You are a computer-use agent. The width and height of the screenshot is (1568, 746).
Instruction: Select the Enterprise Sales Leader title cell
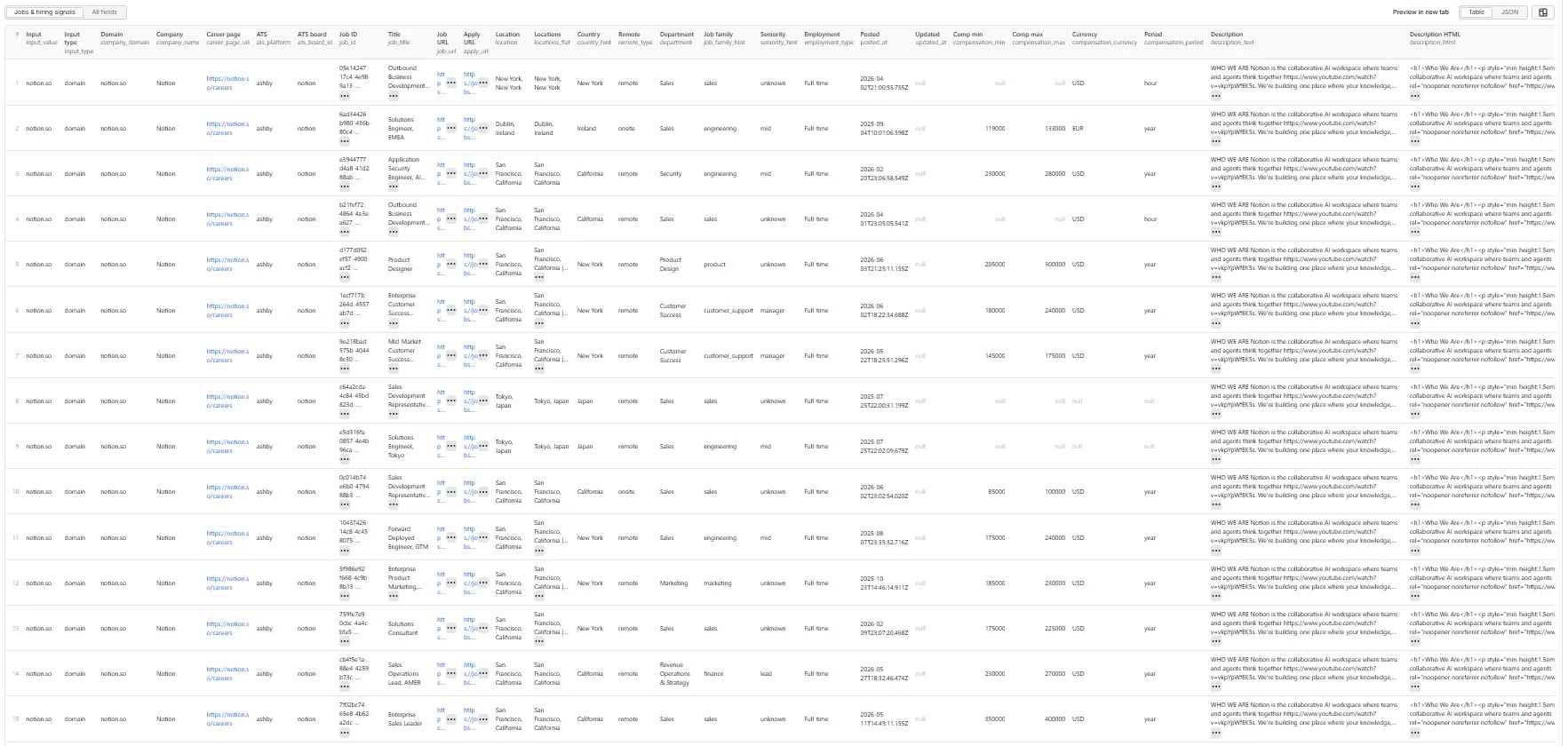point(405,718)
